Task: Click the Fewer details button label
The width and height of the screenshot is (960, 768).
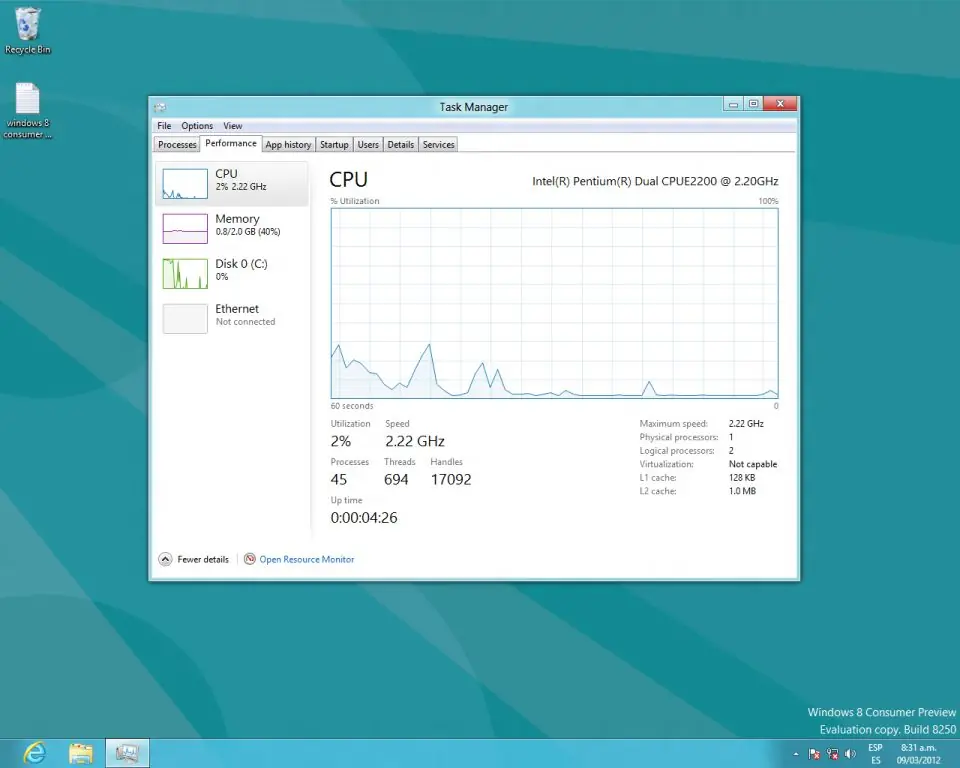Action: [203, 559]
